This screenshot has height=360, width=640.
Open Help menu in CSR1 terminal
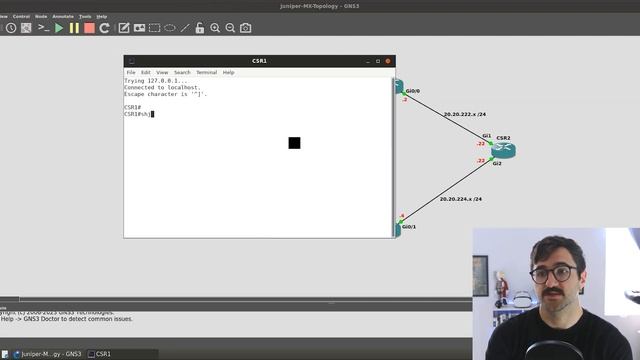[228, 72]
